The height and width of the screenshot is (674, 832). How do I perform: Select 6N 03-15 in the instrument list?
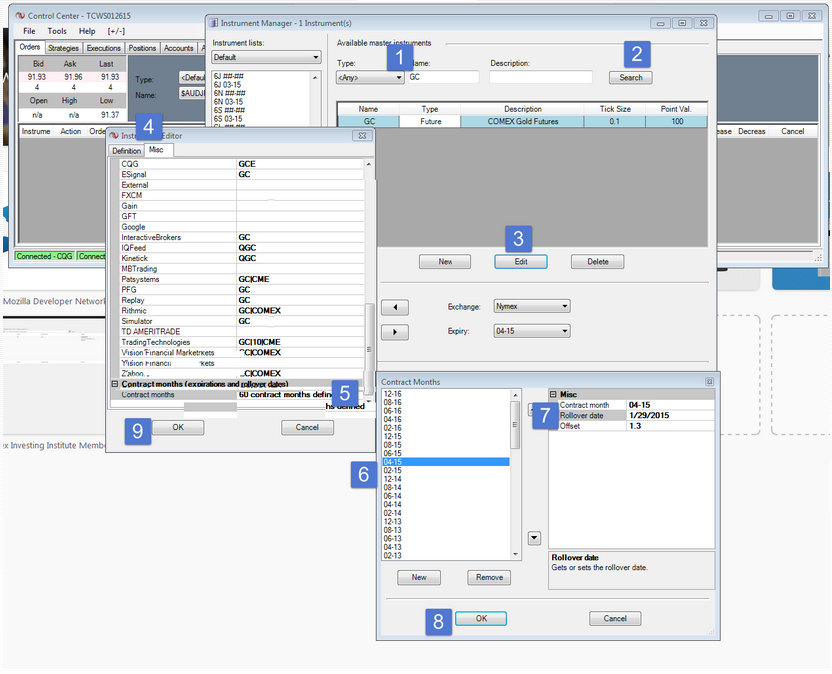229,102
